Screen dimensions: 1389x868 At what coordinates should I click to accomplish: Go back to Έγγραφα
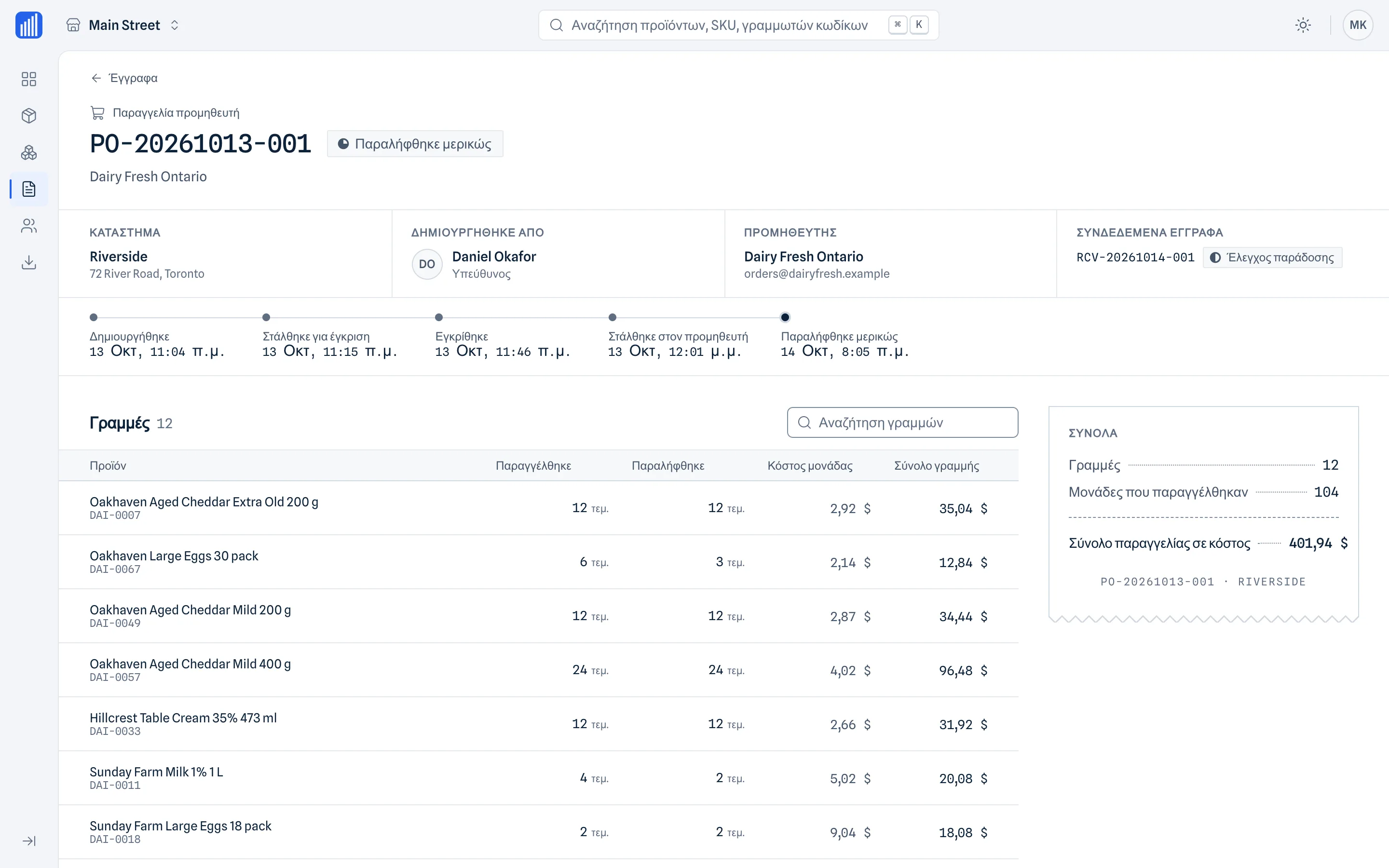124,78
